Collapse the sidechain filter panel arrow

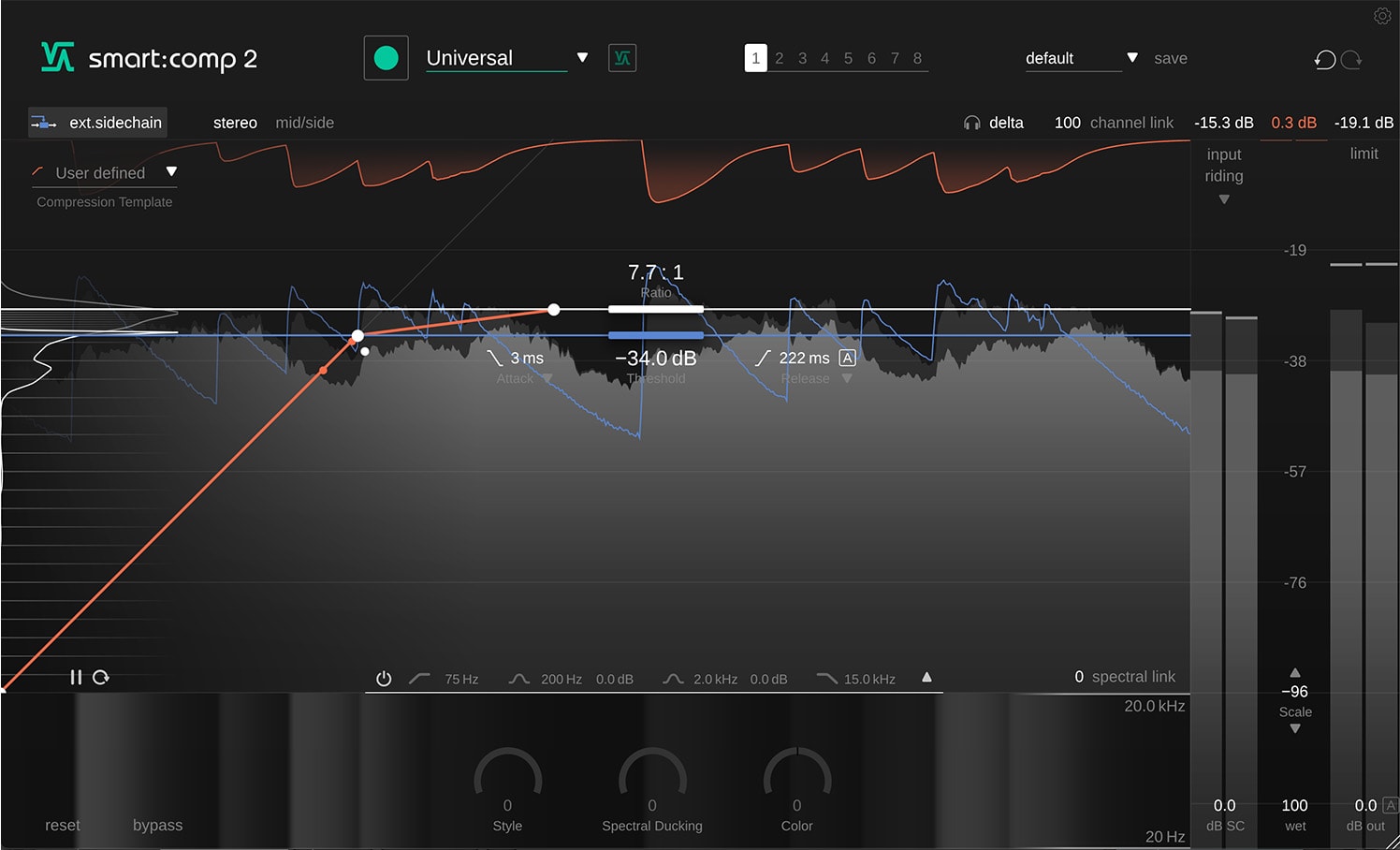926,677
